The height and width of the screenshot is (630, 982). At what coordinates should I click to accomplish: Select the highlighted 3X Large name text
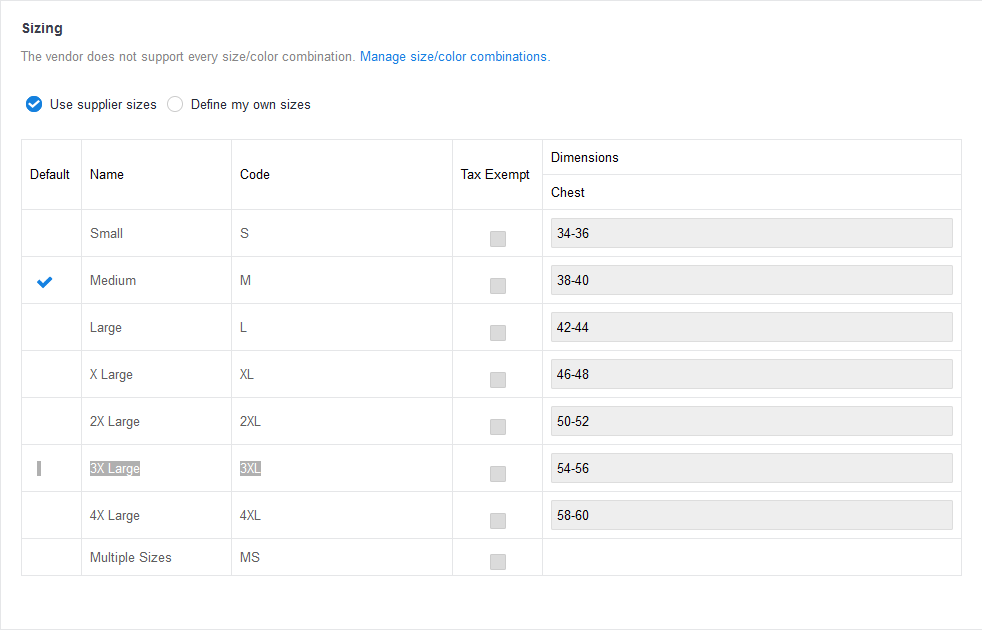click(x=114, y=467)
